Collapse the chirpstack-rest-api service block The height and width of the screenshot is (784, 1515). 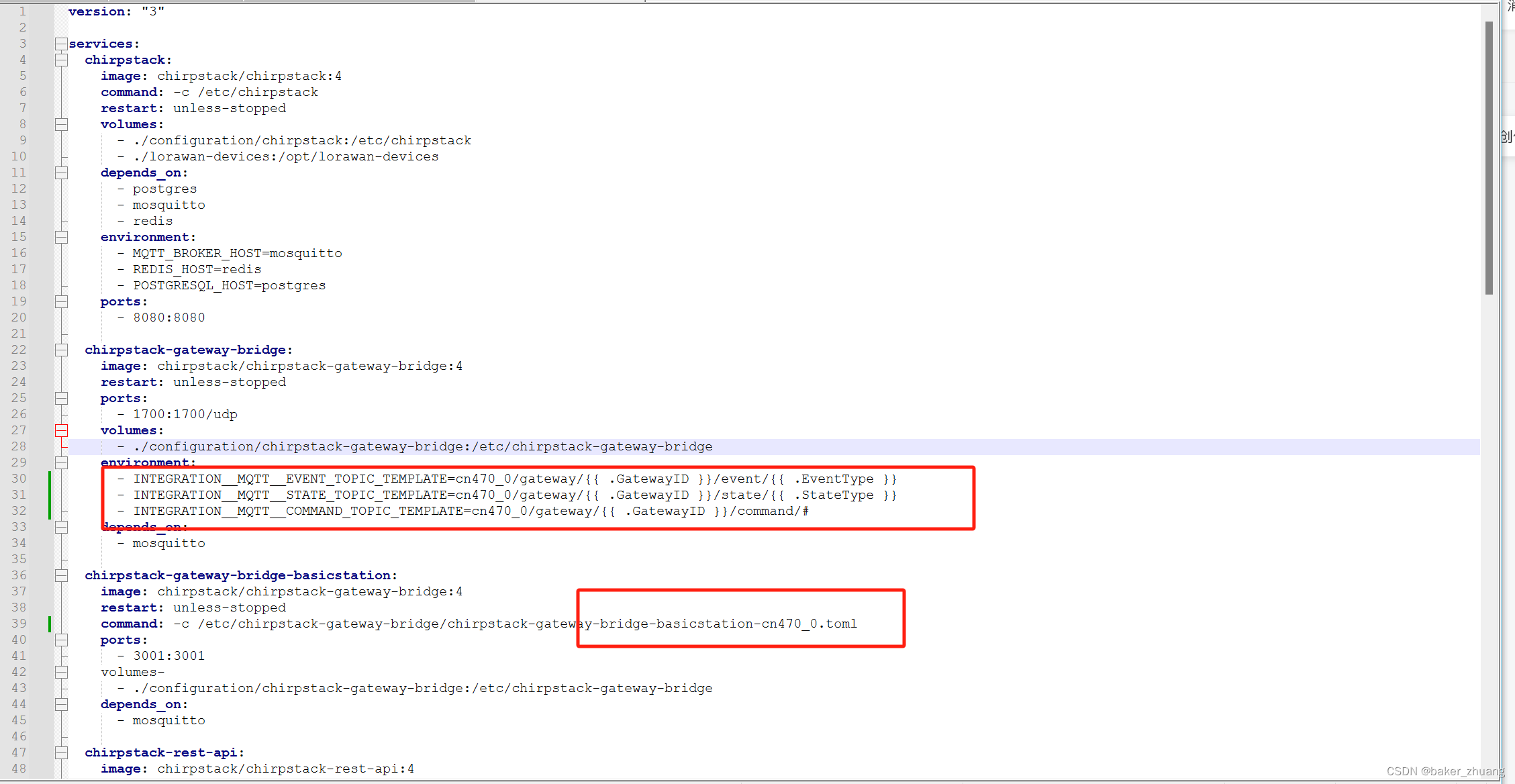click(61, 752)
